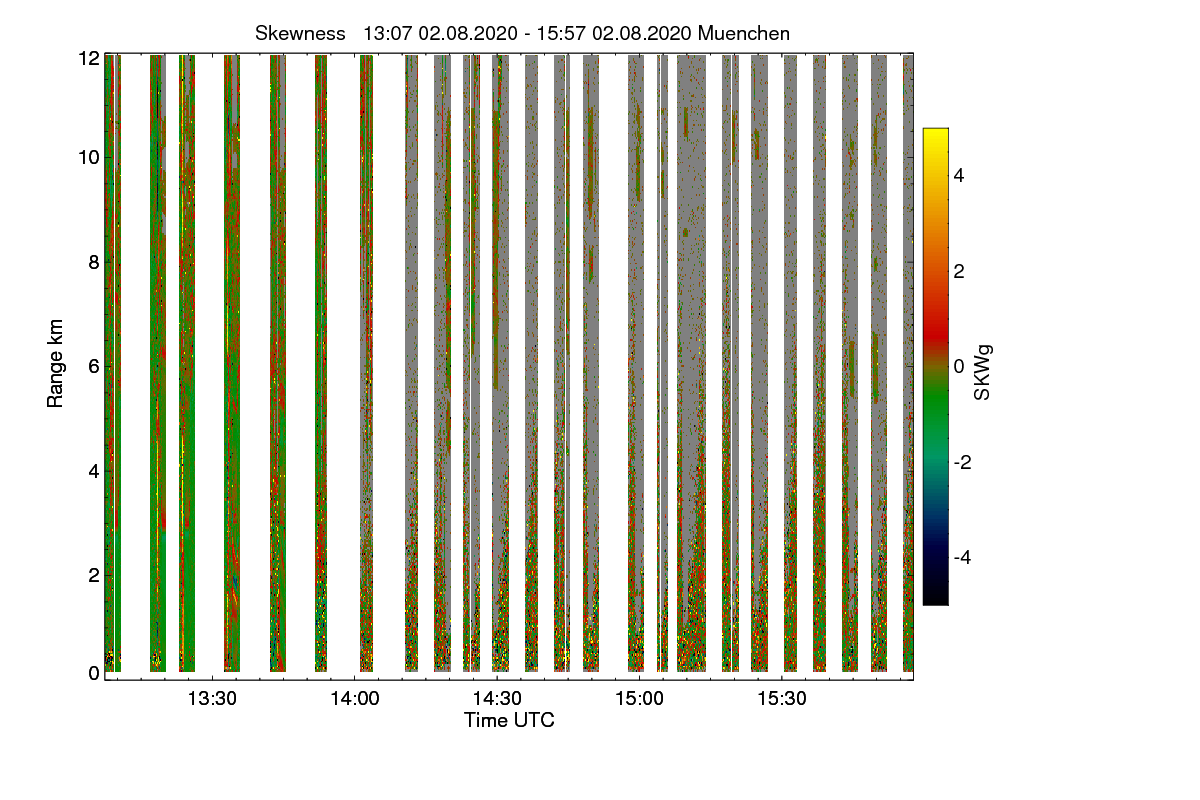Viewport: 1200px width, 800px height.
Task: Click the 12 range tick label
Action: click(89, 59)
